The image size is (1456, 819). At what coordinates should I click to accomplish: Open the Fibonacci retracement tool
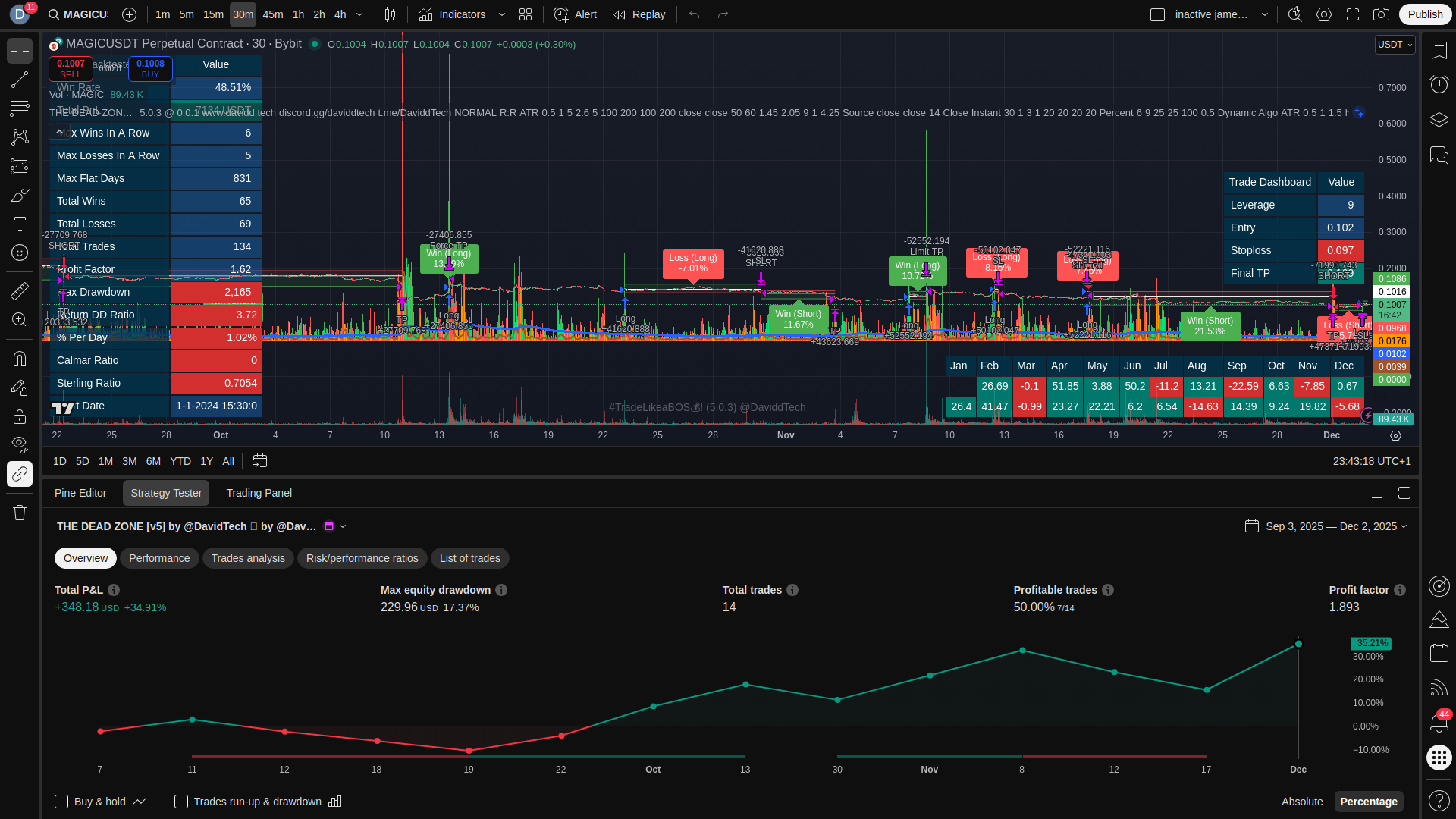(20, 108)
